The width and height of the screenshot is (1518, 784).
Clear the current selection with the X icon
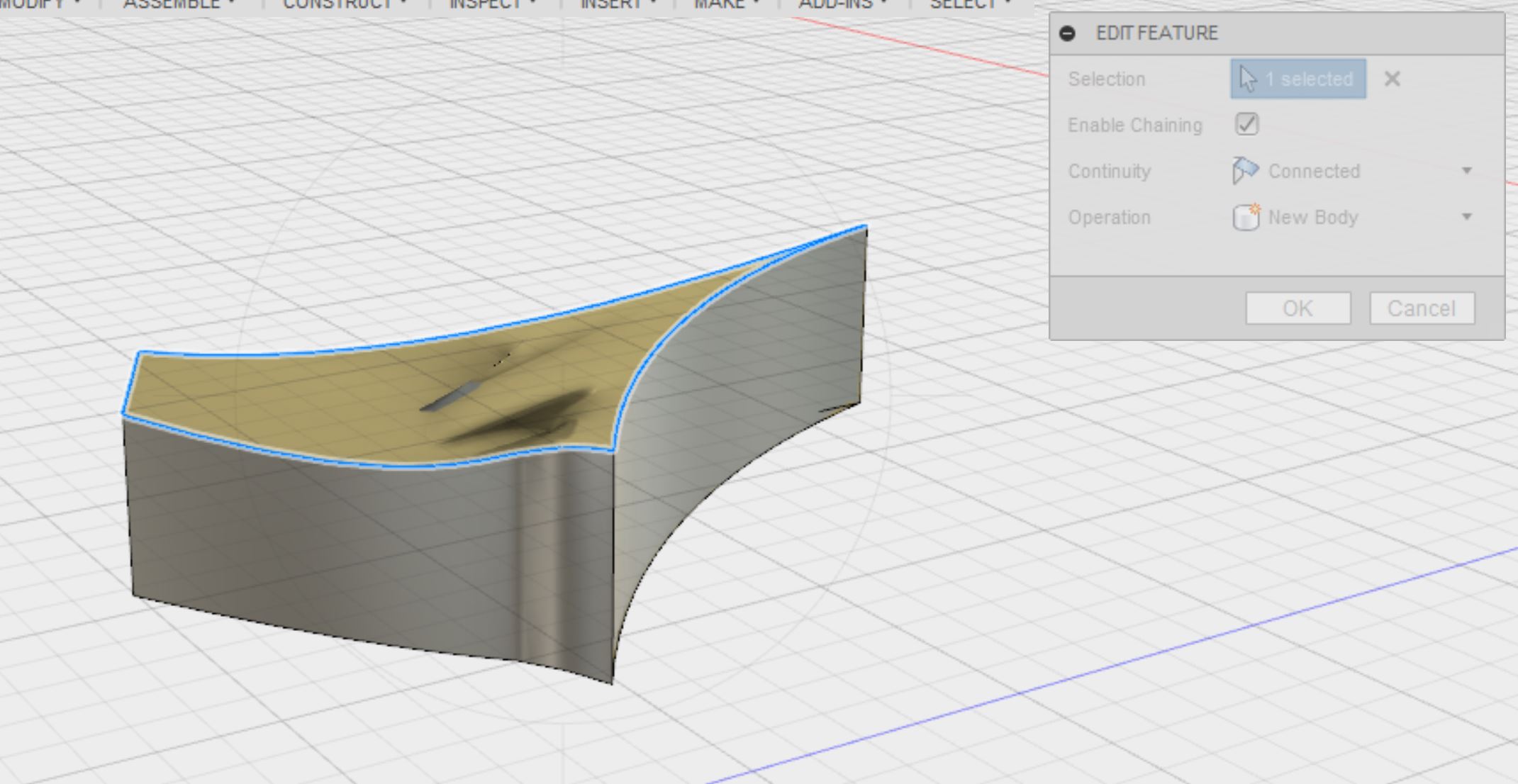pos(1392,79)
